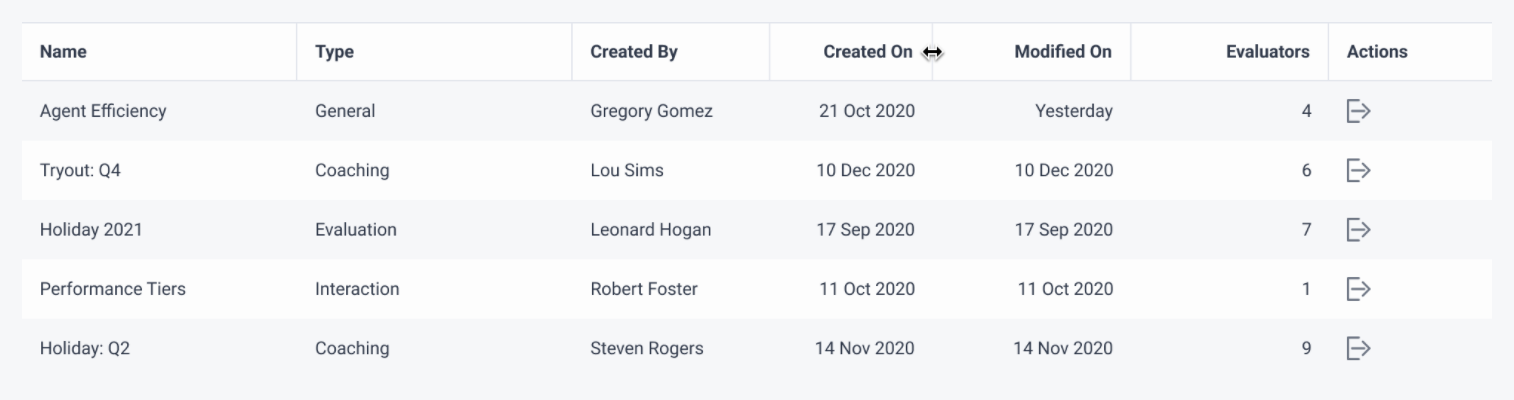Screen dimensions: 1514x400
Task: Click export icon for Holiday 2021 row
Action: tap(1357, 230)
